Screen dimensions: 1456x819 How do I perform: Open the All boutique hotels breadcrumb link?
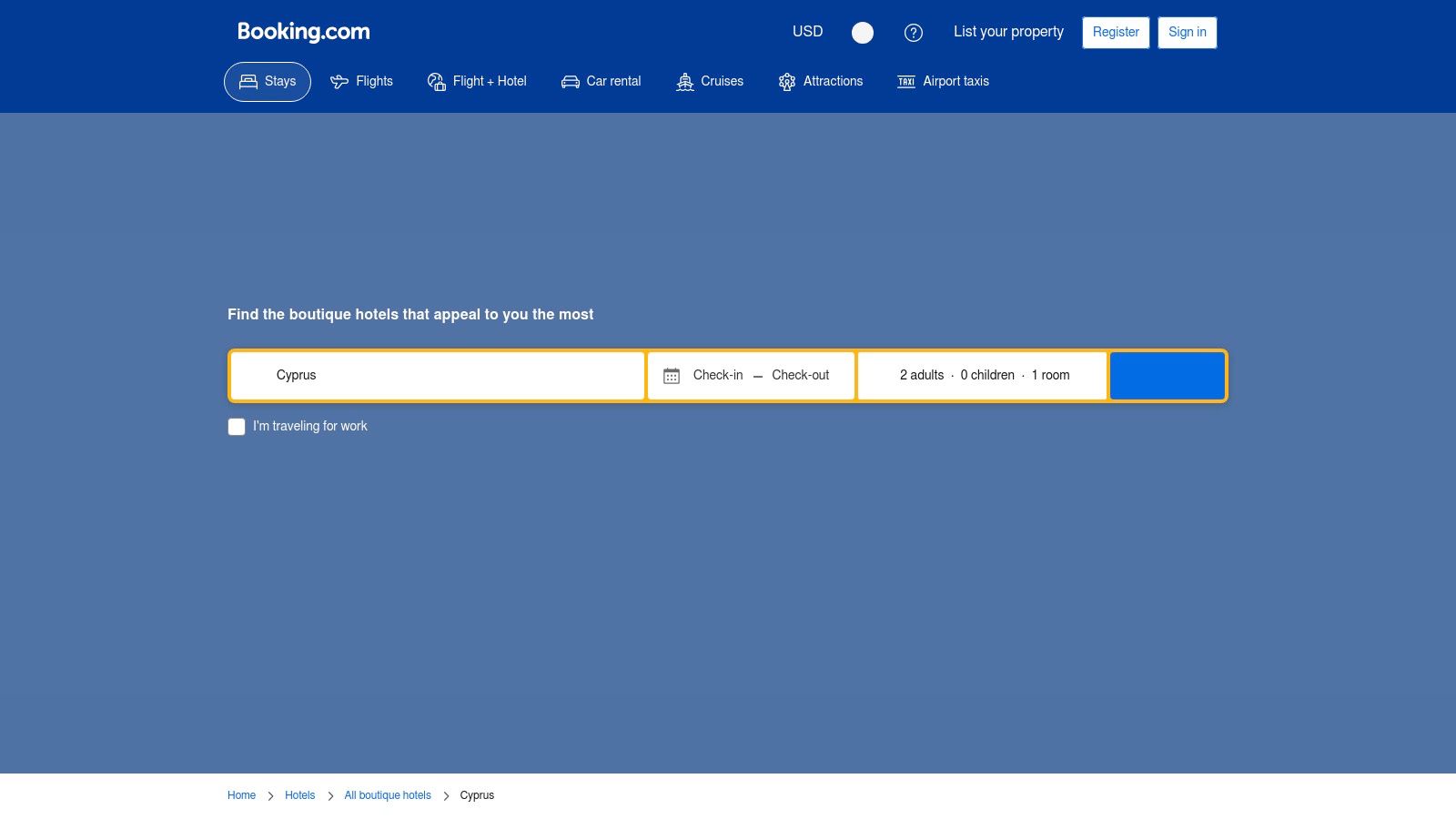coord(388,794)
